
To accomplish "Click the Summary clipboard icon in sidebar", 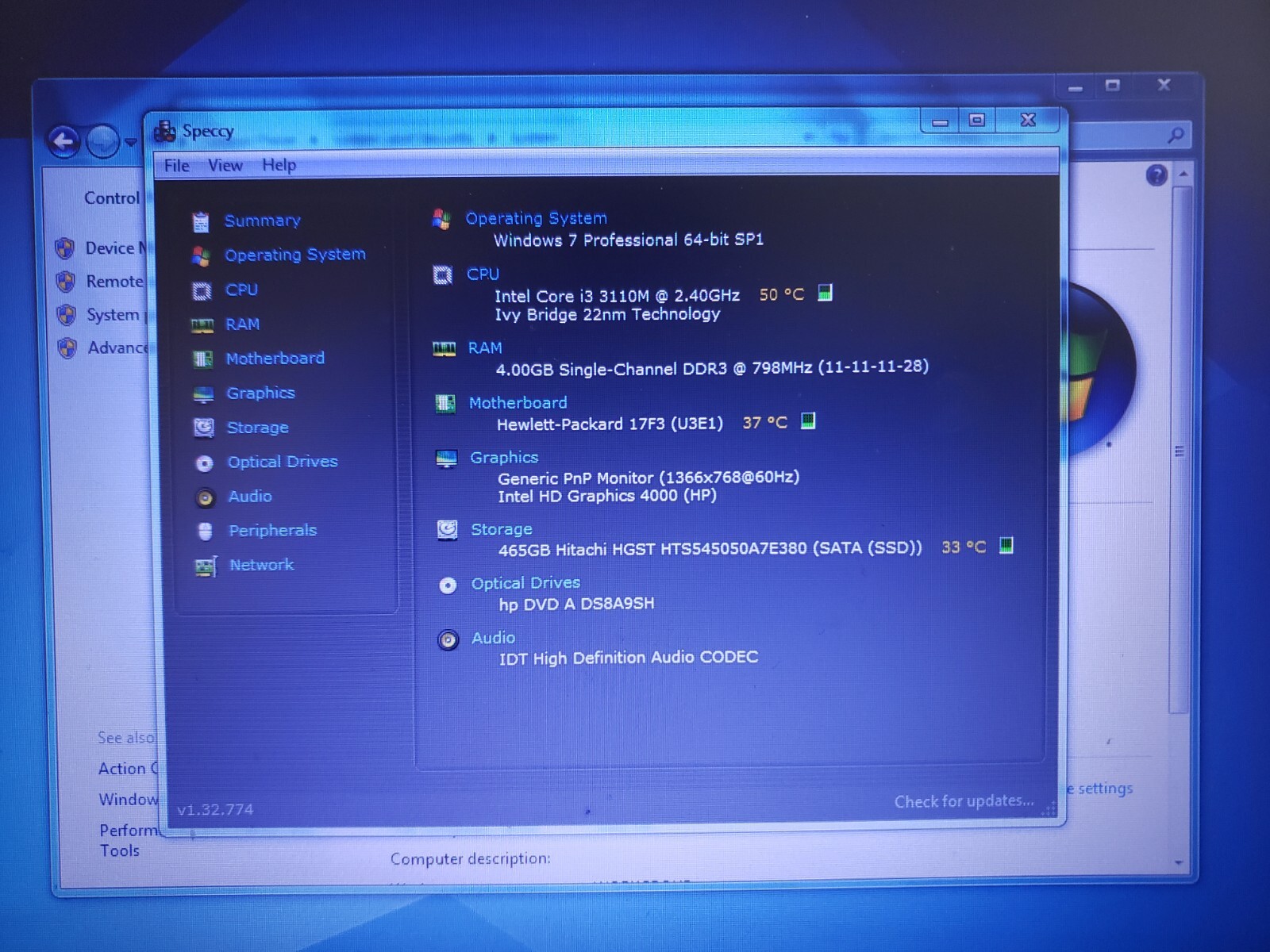I will [201, 222].
